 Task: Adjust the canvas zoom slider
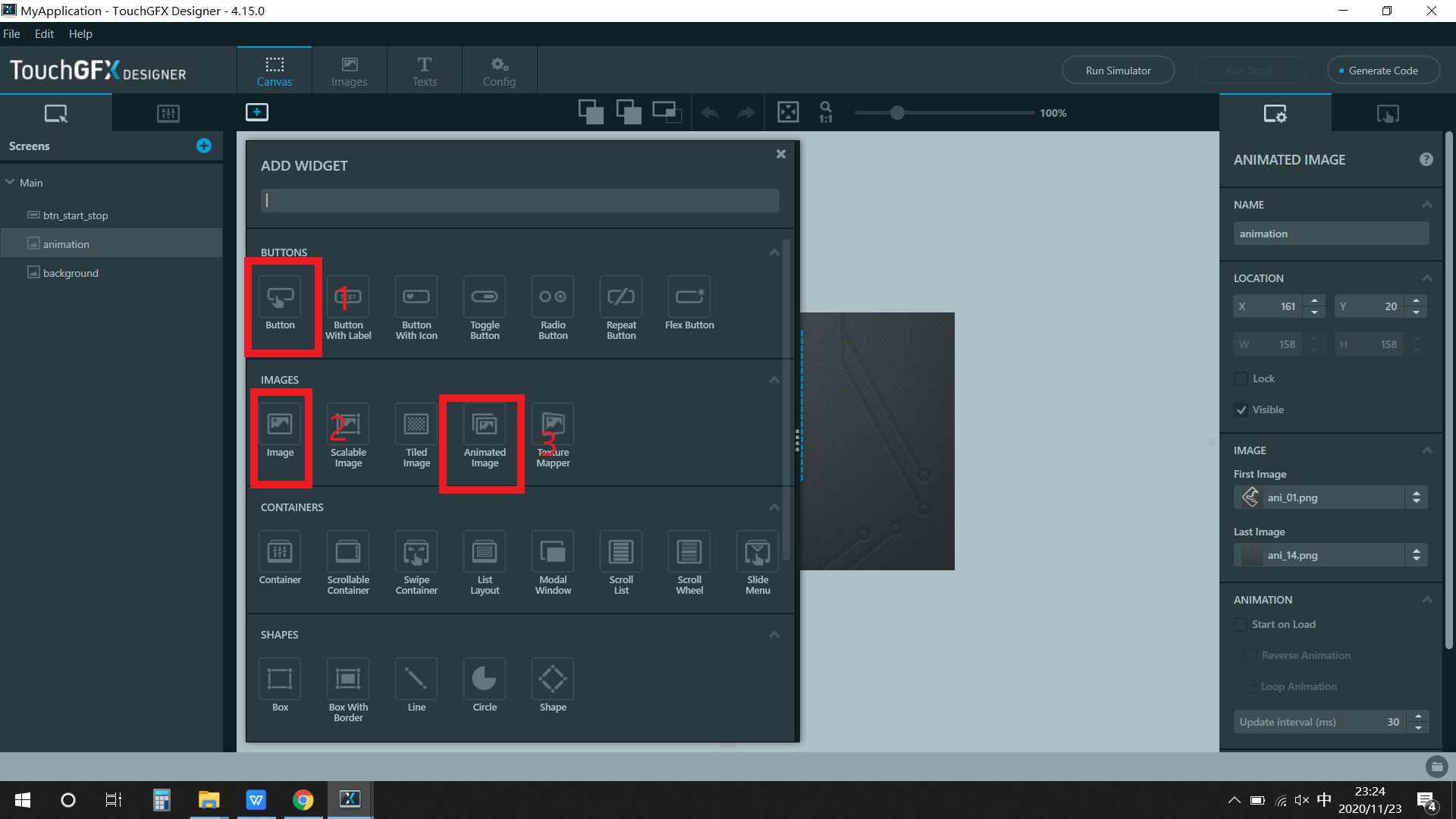(898, 112)
